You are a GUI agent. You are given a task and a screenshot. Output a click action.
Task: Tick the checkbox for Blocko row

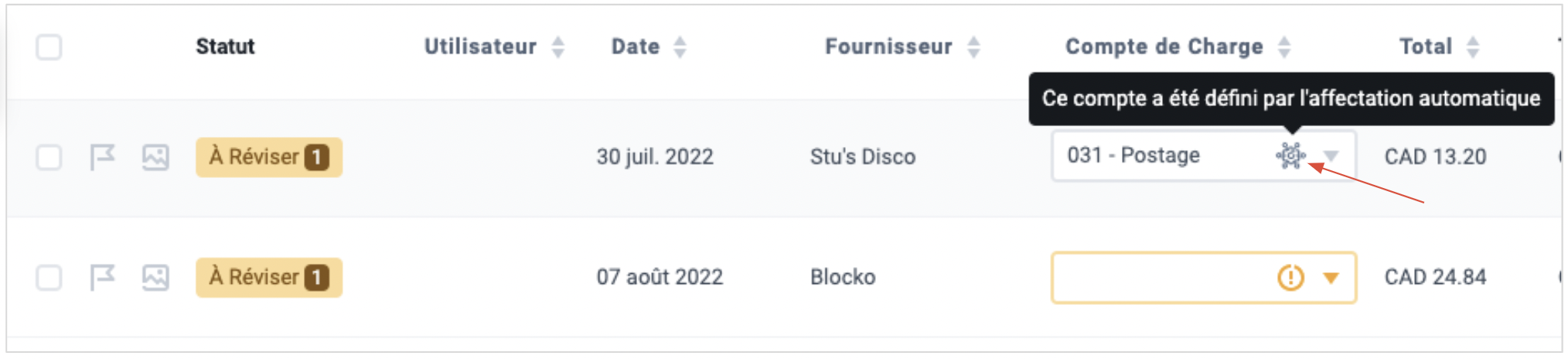pos(49,277)
